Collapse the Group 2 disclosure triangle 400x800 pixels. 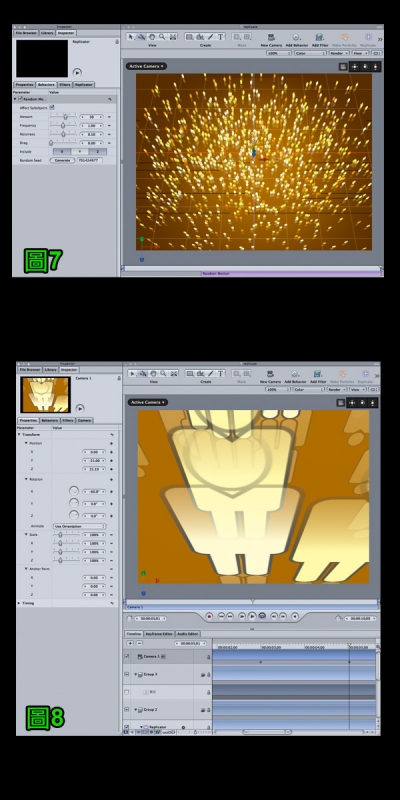pos(136,710)
